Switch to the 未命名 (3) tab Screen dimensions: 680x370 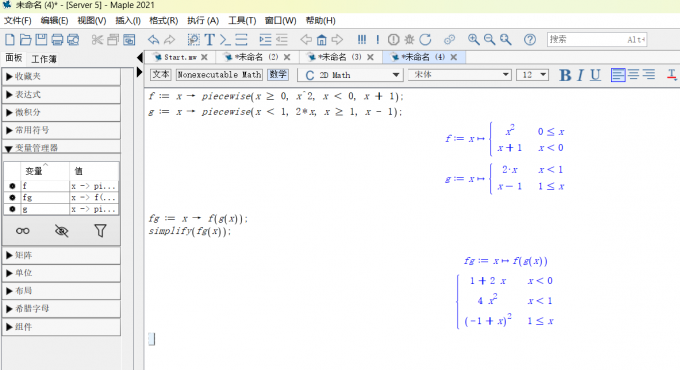pyautogui.click(x=339, y=57)
